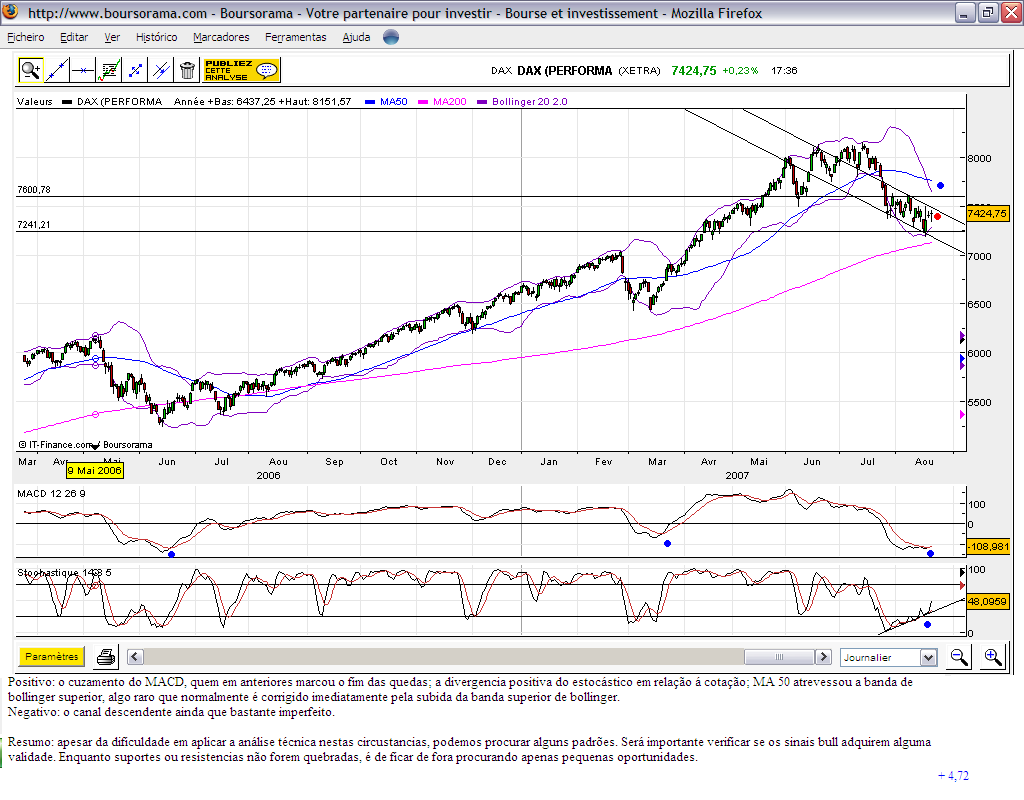Image resolution: width=1024 pixels, height=800 pixels.
Task: Click the Firefox logo in title bar
Action: pyautogui.click(x=10, y=12)
